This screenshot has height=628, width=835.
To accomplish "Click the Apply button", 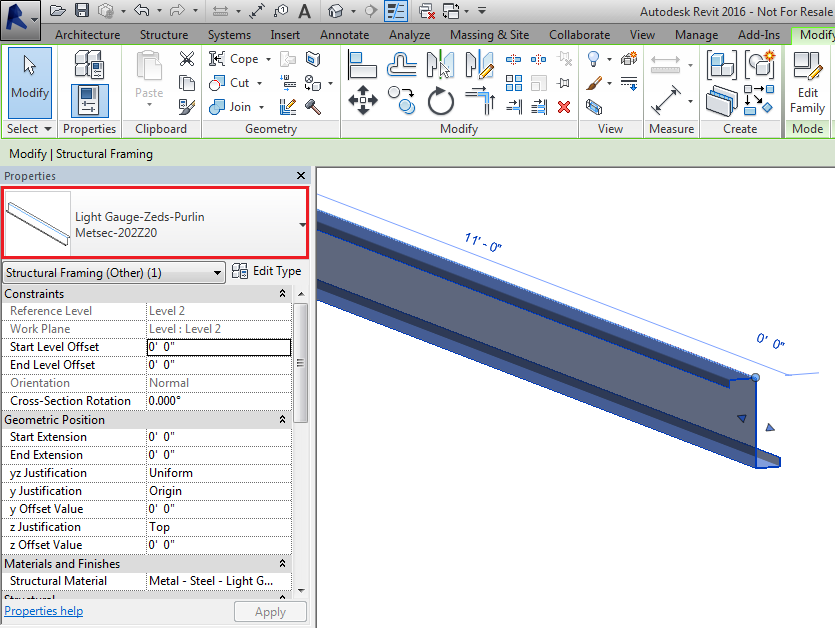I will coord(271,612).
